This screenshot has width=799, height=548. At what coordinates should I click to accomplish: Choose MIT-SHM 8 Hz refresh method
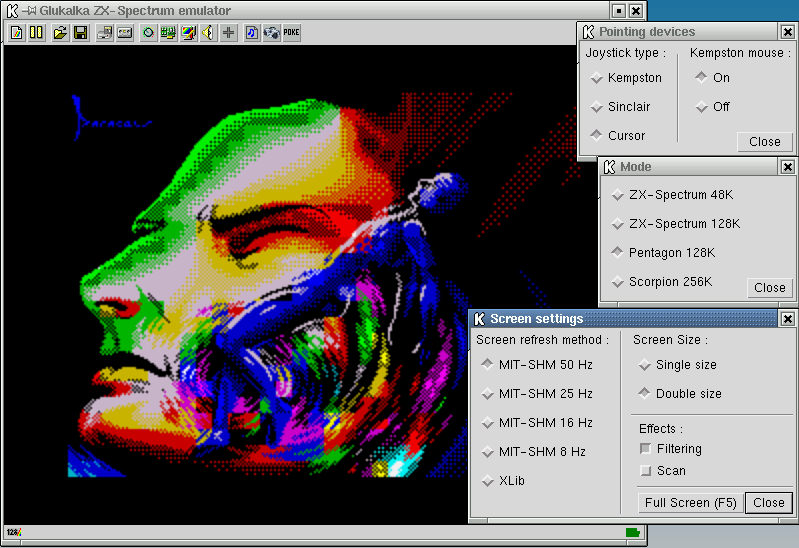[x=534, y=452]
